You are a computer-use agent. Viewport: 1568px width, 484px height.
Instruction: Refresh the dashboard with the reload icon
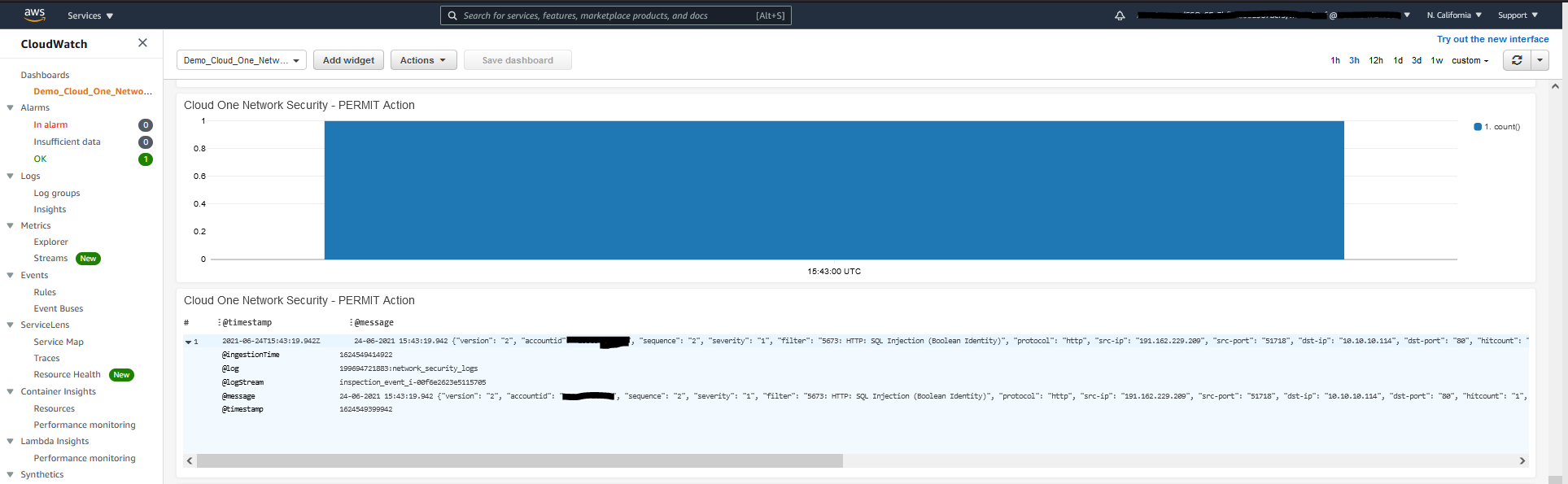point(1517,60)
